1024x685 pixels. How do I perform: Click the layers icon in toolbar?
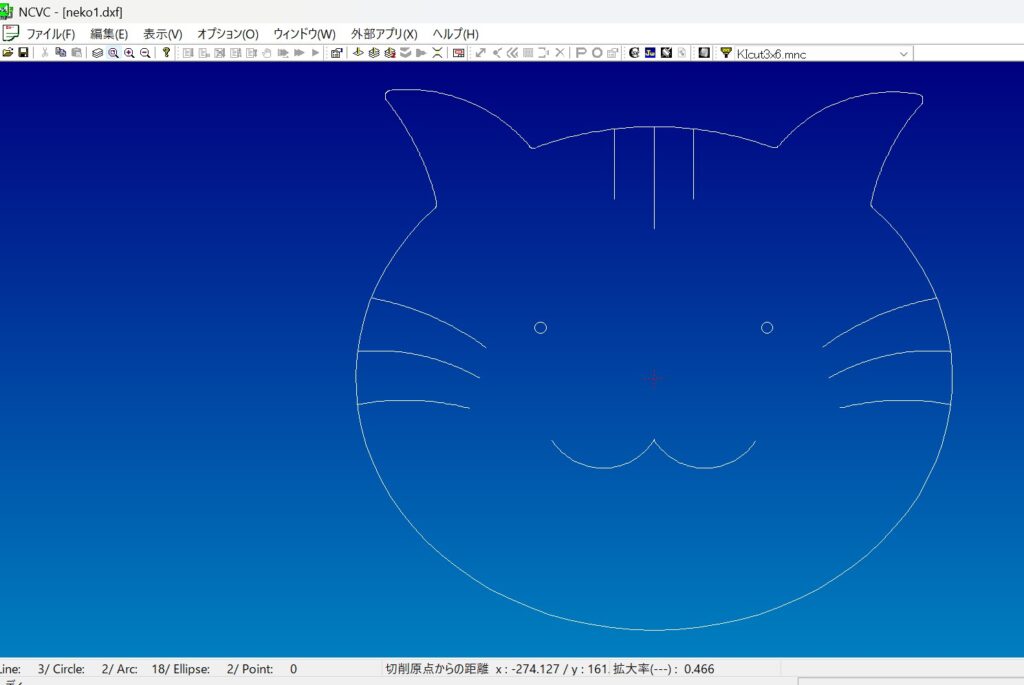click(97, 53)
